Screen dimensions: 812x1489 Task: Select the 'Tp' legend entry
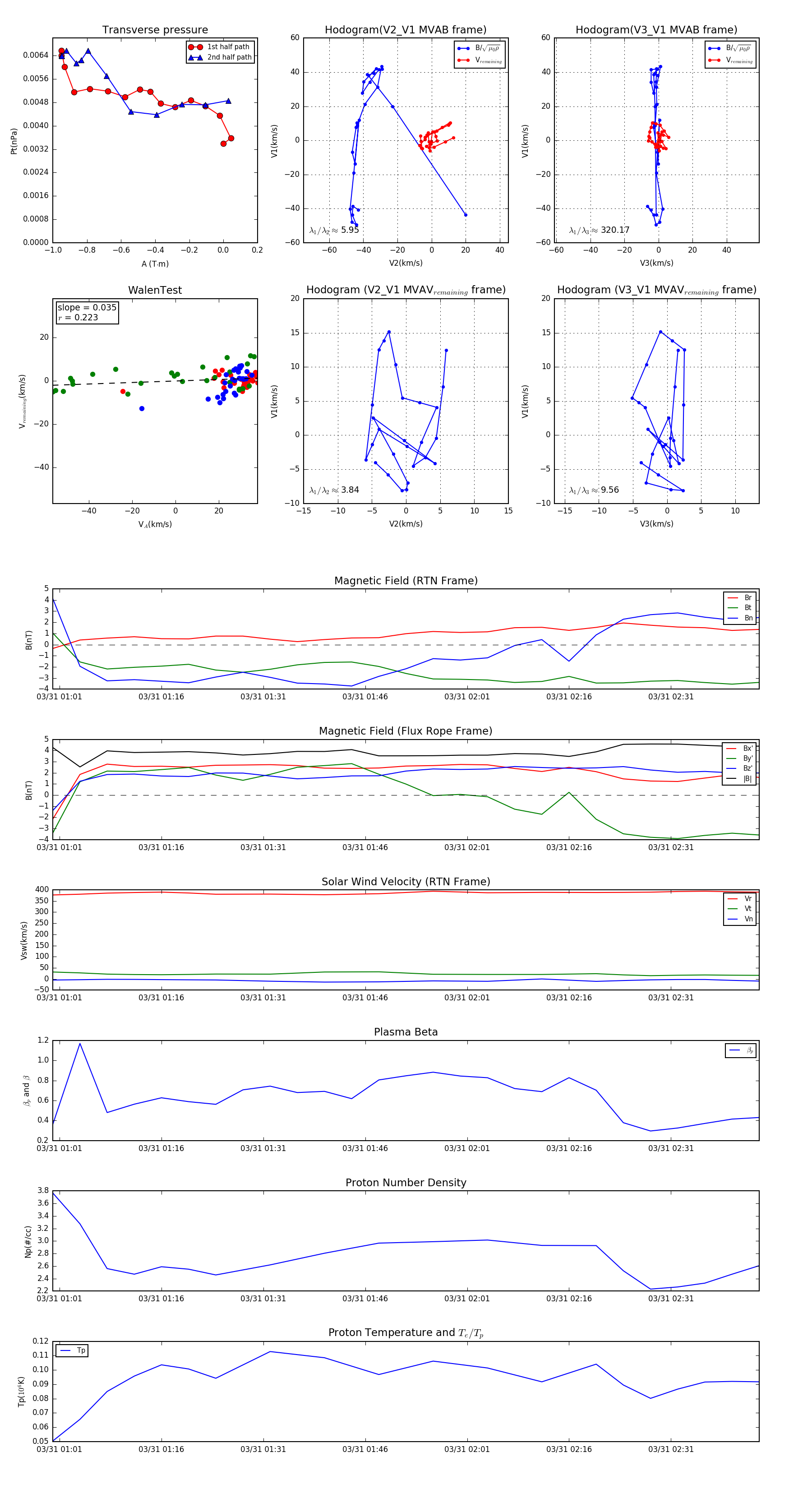pos(72,1351)
